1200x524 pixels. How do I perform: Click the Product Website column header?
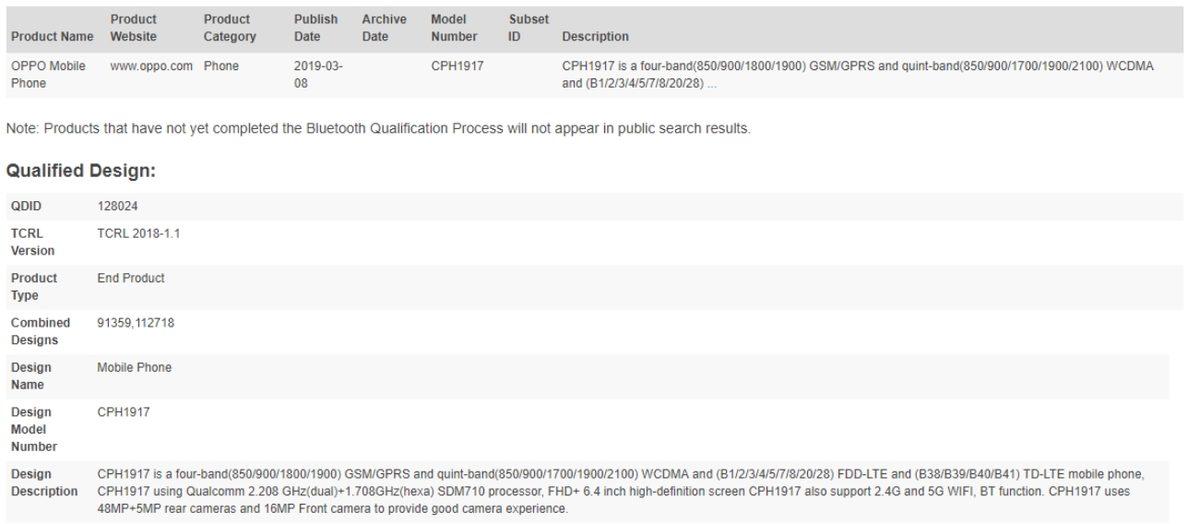coord(133,28)
